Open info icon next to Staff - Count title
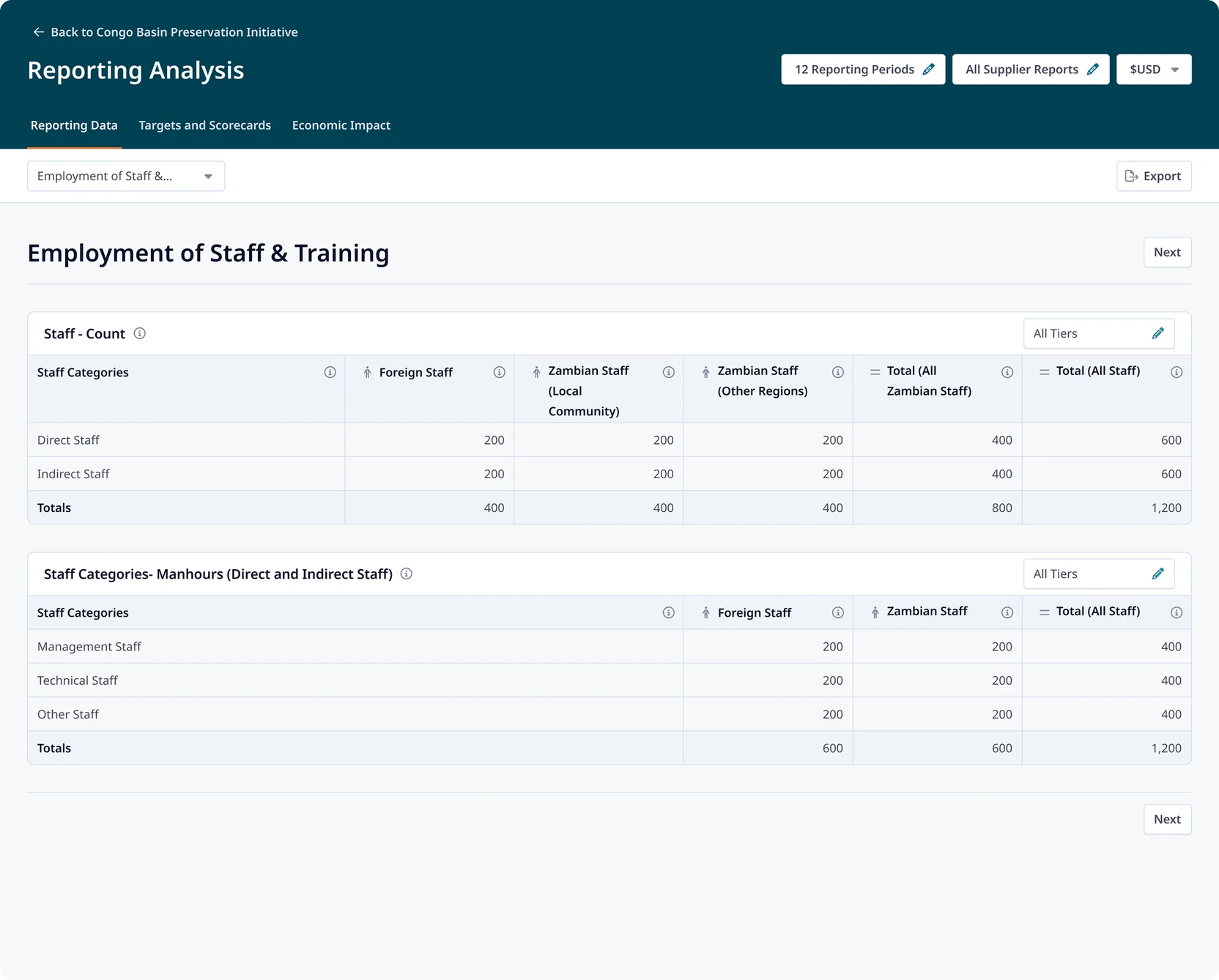The height and width of the screenshot is (980, 1219). click(139, 333)
